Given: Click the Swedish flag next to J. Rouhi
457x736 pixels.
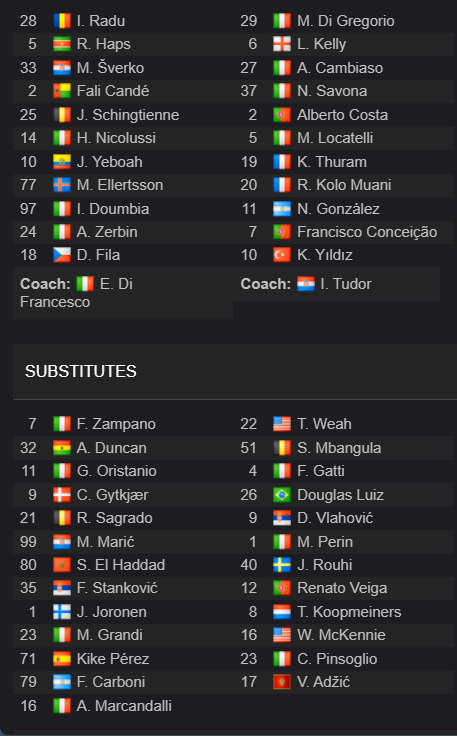Looking at the screenshot, I should (x=282, y=565).
